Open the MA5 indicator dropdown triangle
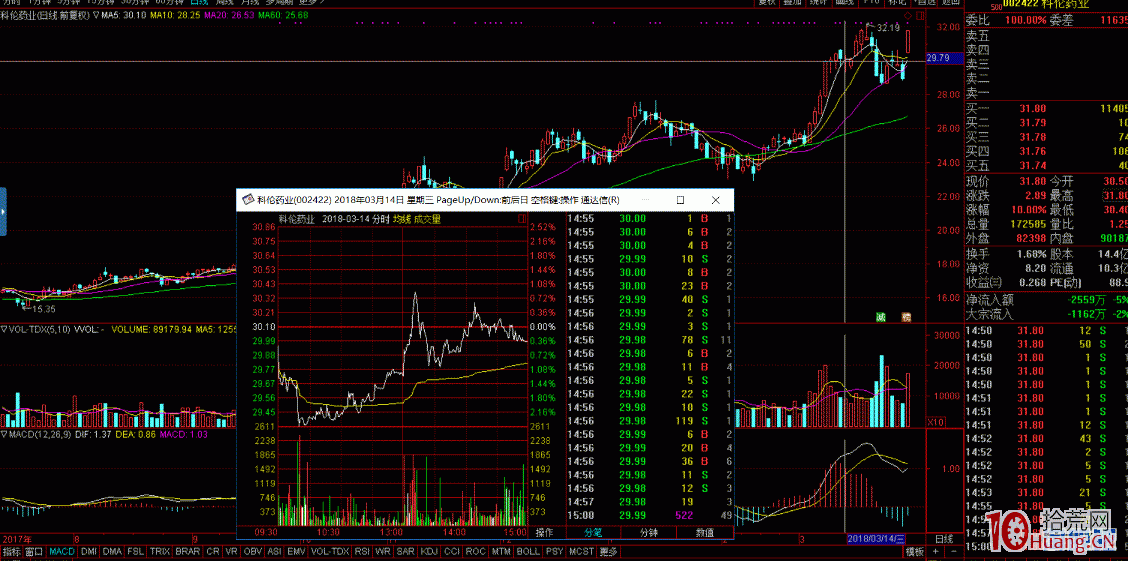Image resolution: width=1128 pixels, height=561 pixels. pyautogui.click(x=96, y=14)
